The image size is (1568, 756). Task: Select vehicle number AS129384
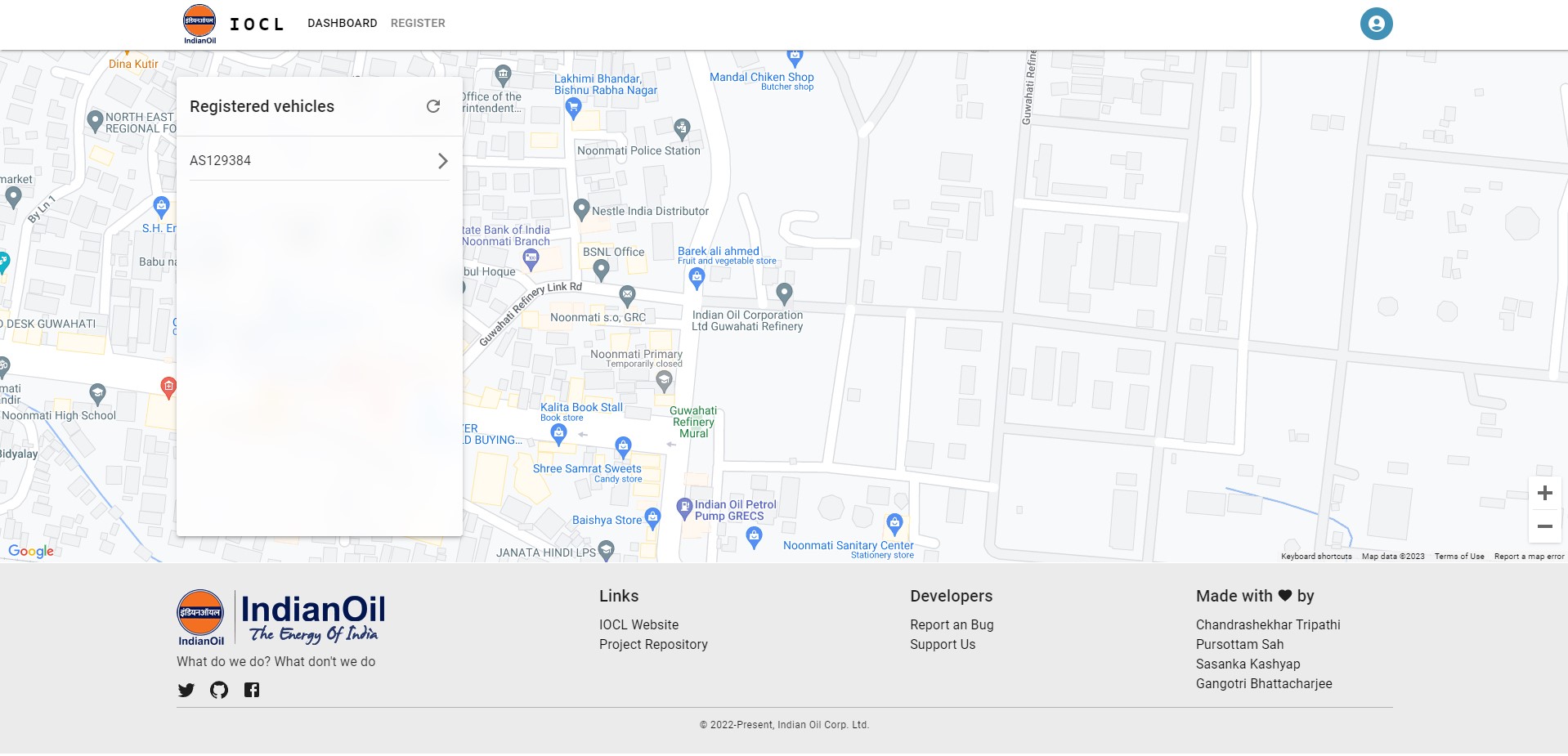[220, 161]
